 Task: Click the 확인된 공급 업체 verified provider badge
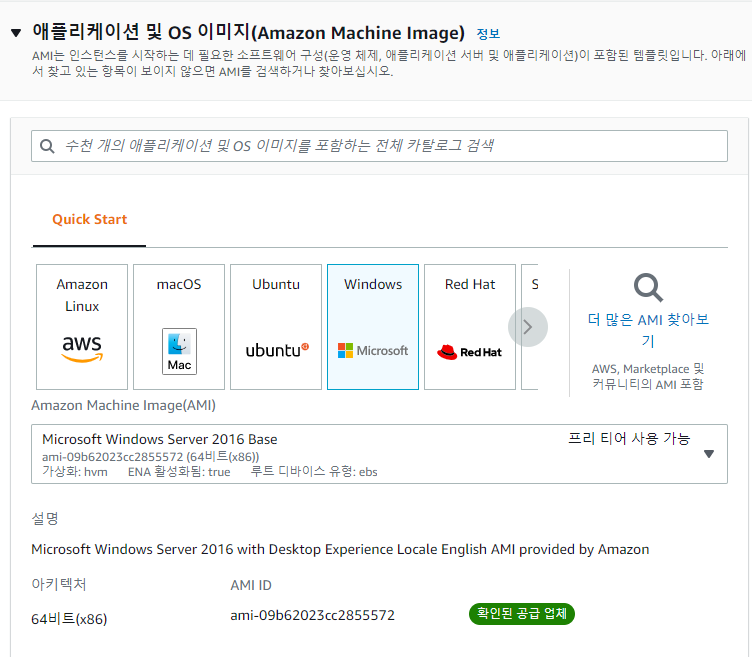tap(522, 614)
